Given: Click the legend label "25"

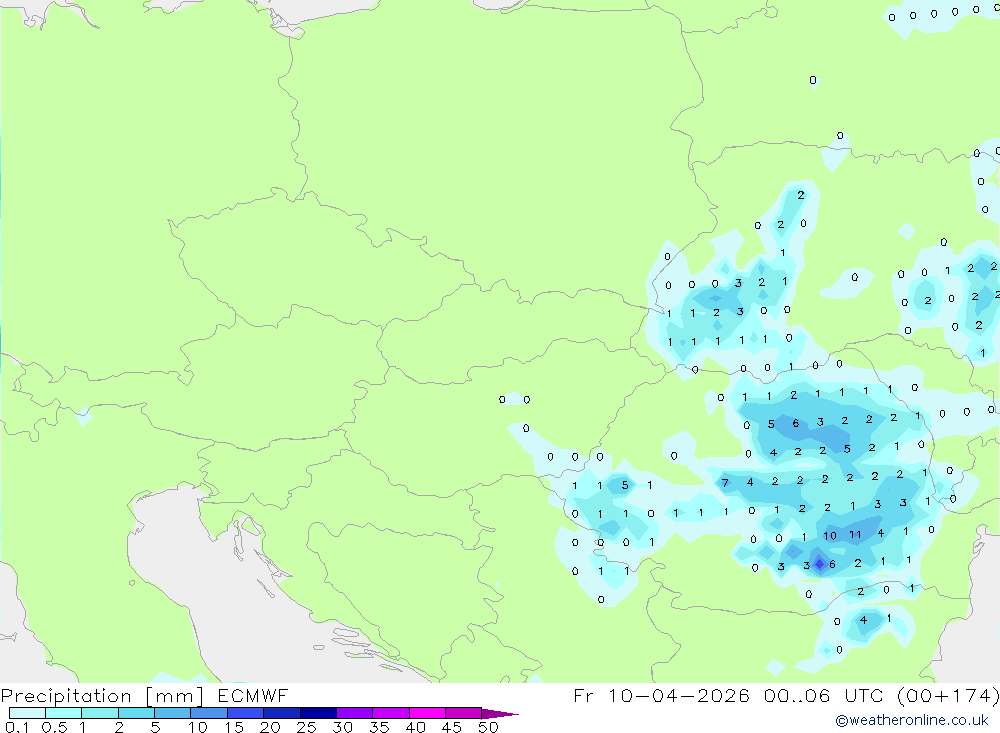Looking at the screenshot, I should (x=306, y=727).
